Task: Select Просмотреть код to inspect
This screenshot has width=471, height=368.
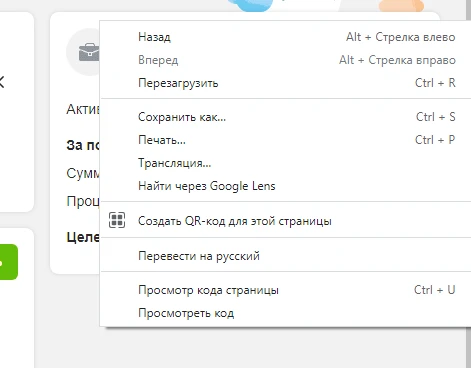Action: 286,313
